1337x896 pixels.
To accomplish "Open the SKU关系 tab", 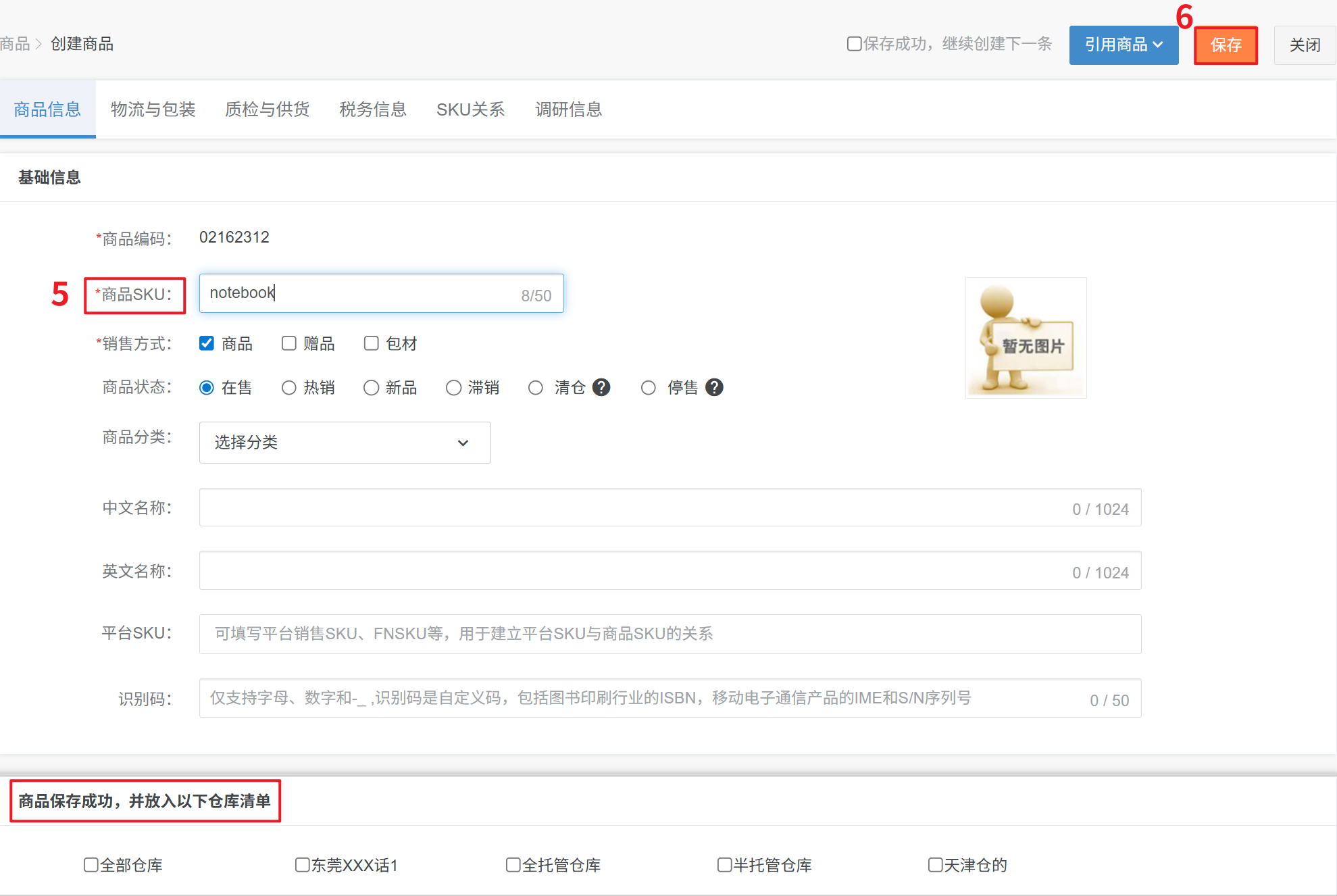I will pyautogui.click(x=470, y=109).
